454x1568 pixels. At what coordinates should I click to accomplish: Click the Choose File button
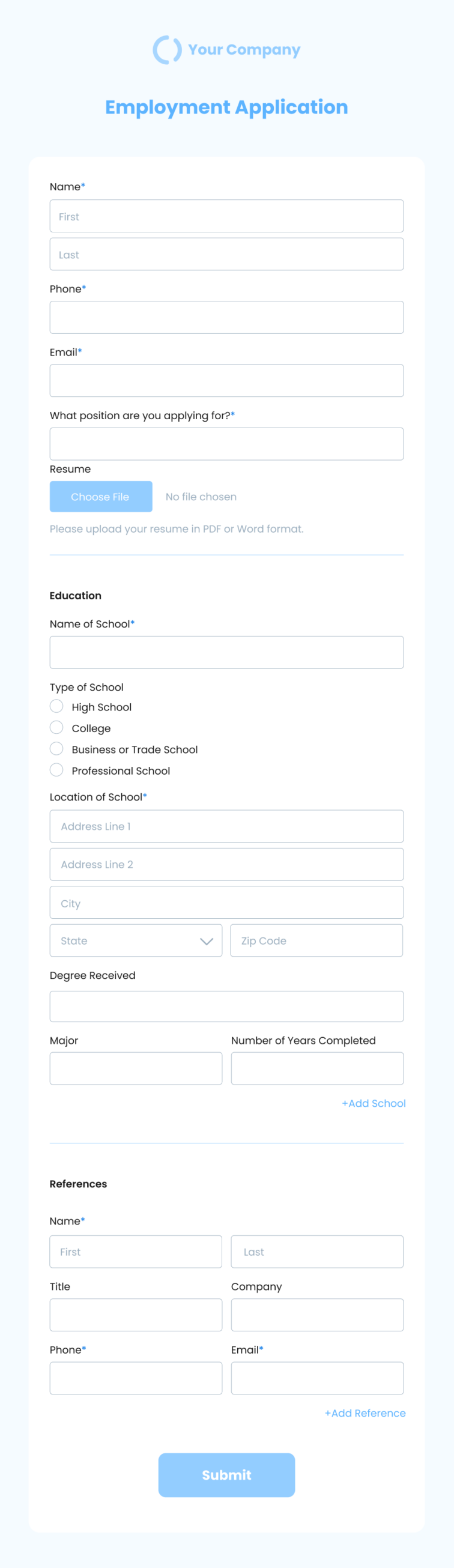(101, 497)
